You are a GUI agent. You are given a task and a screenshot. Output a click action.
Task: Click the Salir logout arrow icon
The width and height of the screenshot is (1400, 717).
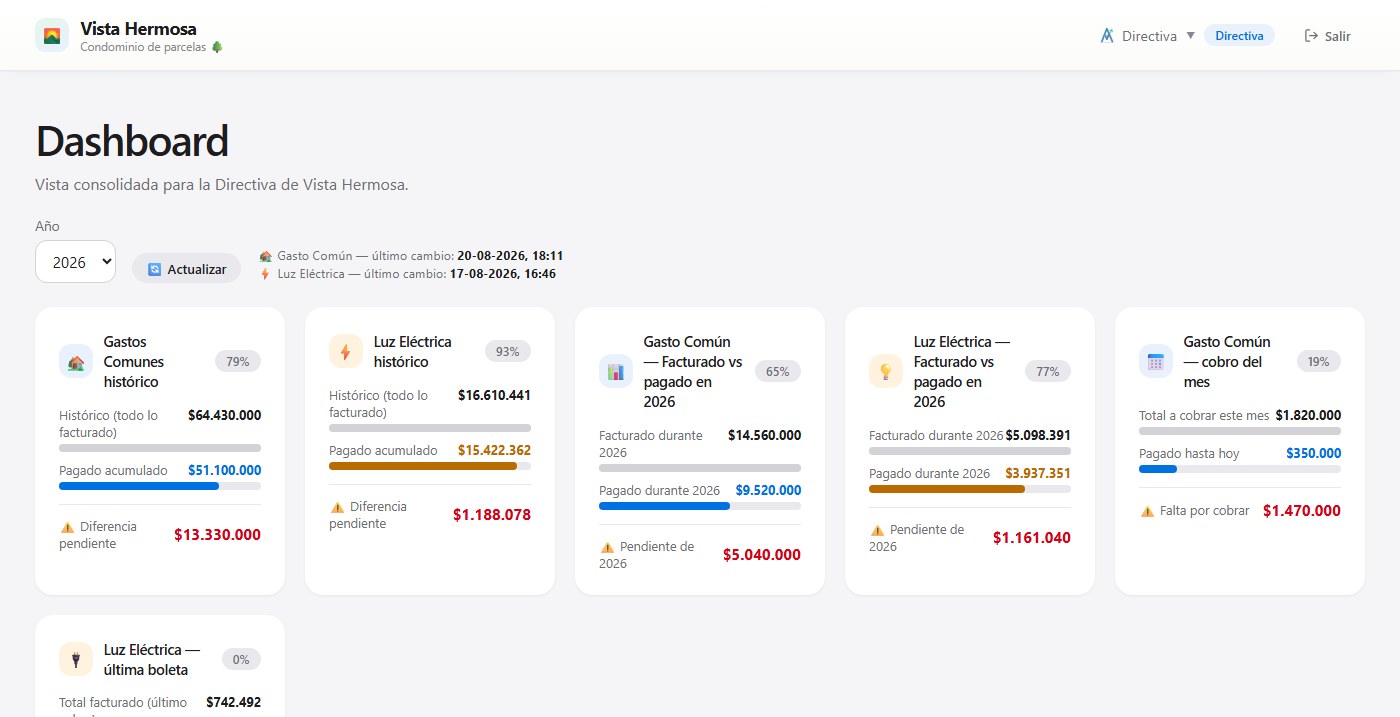1311,36
